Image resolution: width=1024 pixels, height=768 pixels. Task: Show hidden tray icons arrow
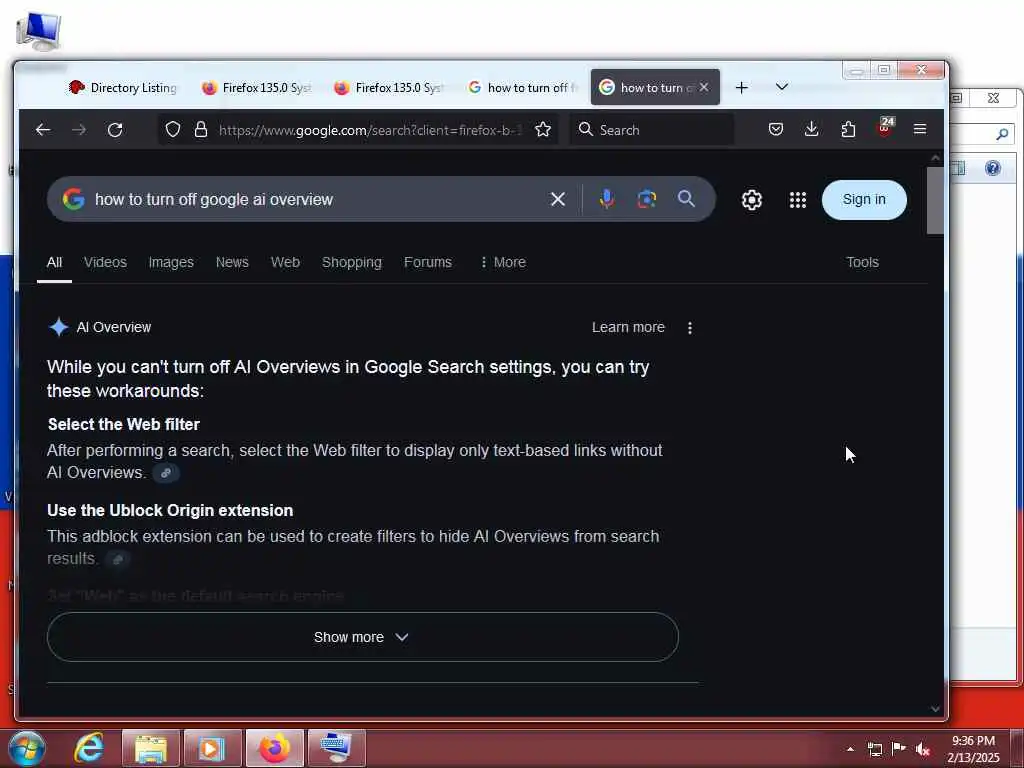[850, 749]
